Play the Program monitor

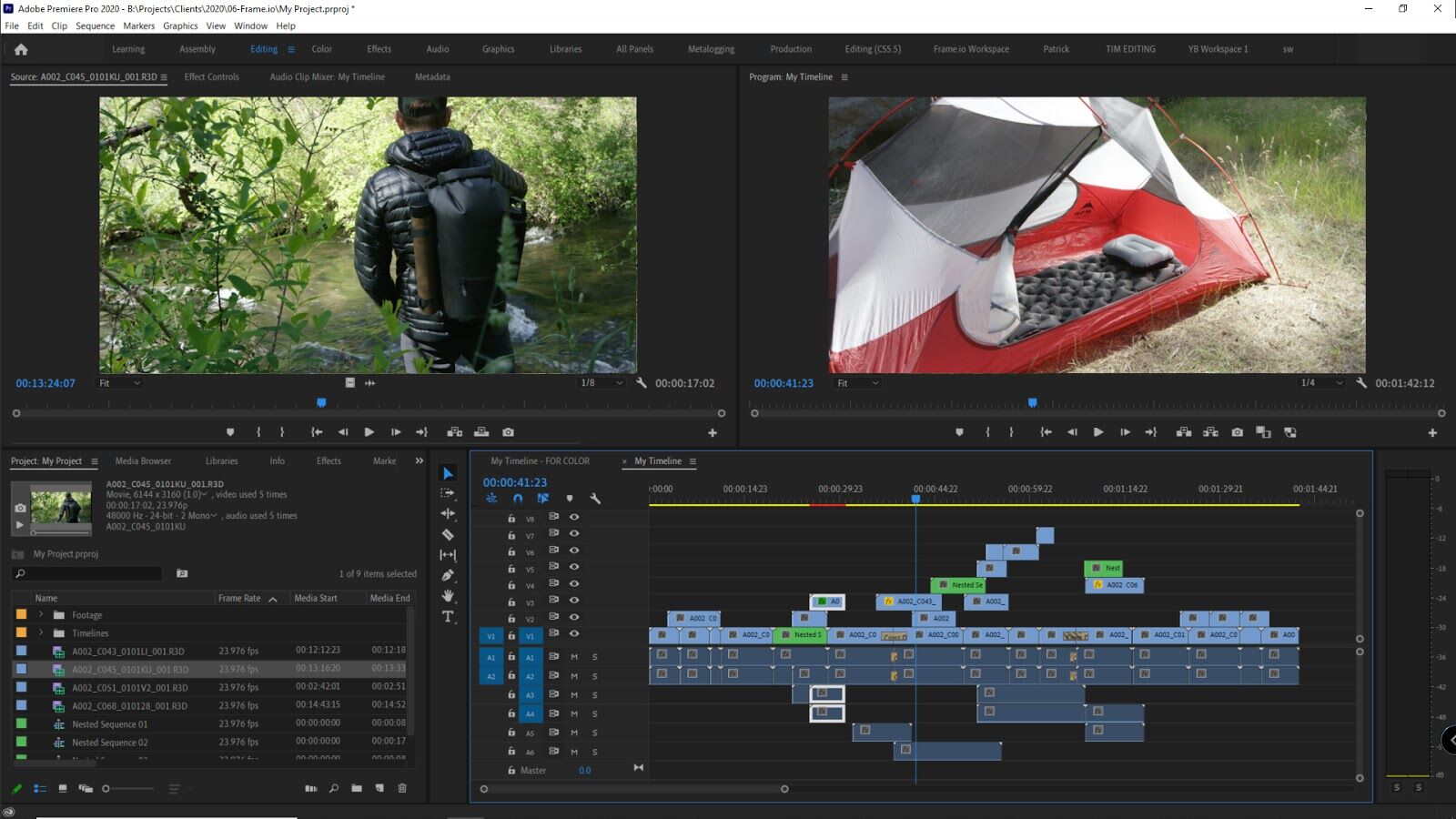1098,432
